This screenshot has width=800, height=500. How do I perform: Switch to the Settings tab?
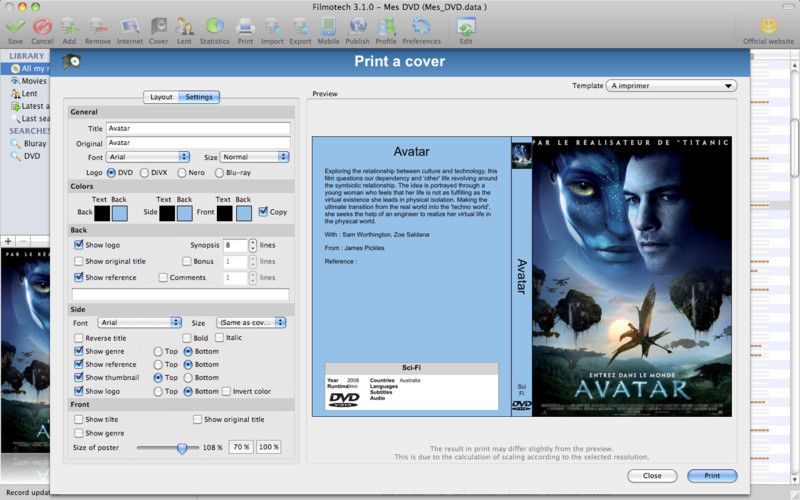pyautogui.click(x=199, y=97)
